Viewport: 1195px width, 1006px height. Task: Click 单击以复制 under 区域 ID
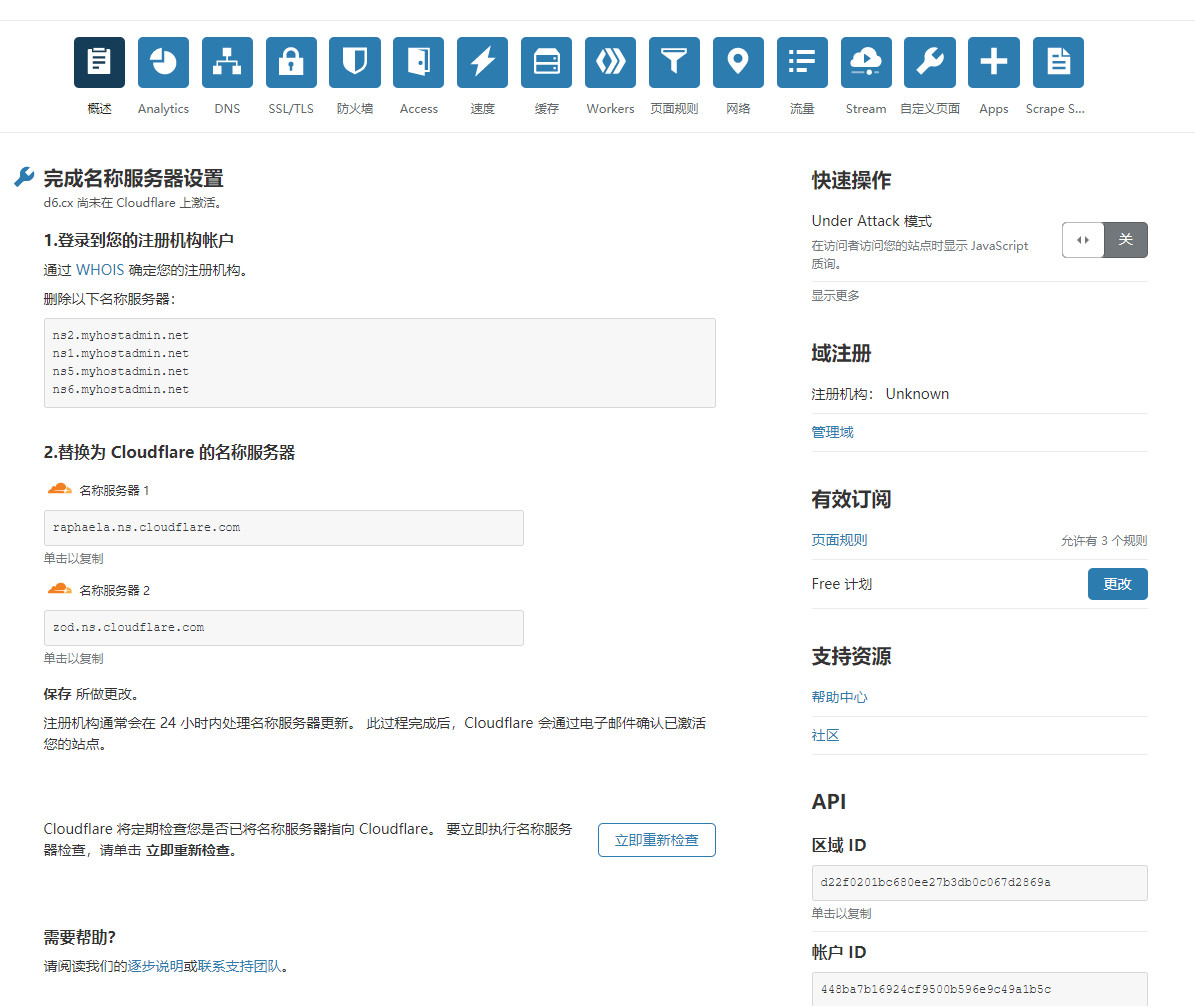pyautogui.click(x=841, y=913)
